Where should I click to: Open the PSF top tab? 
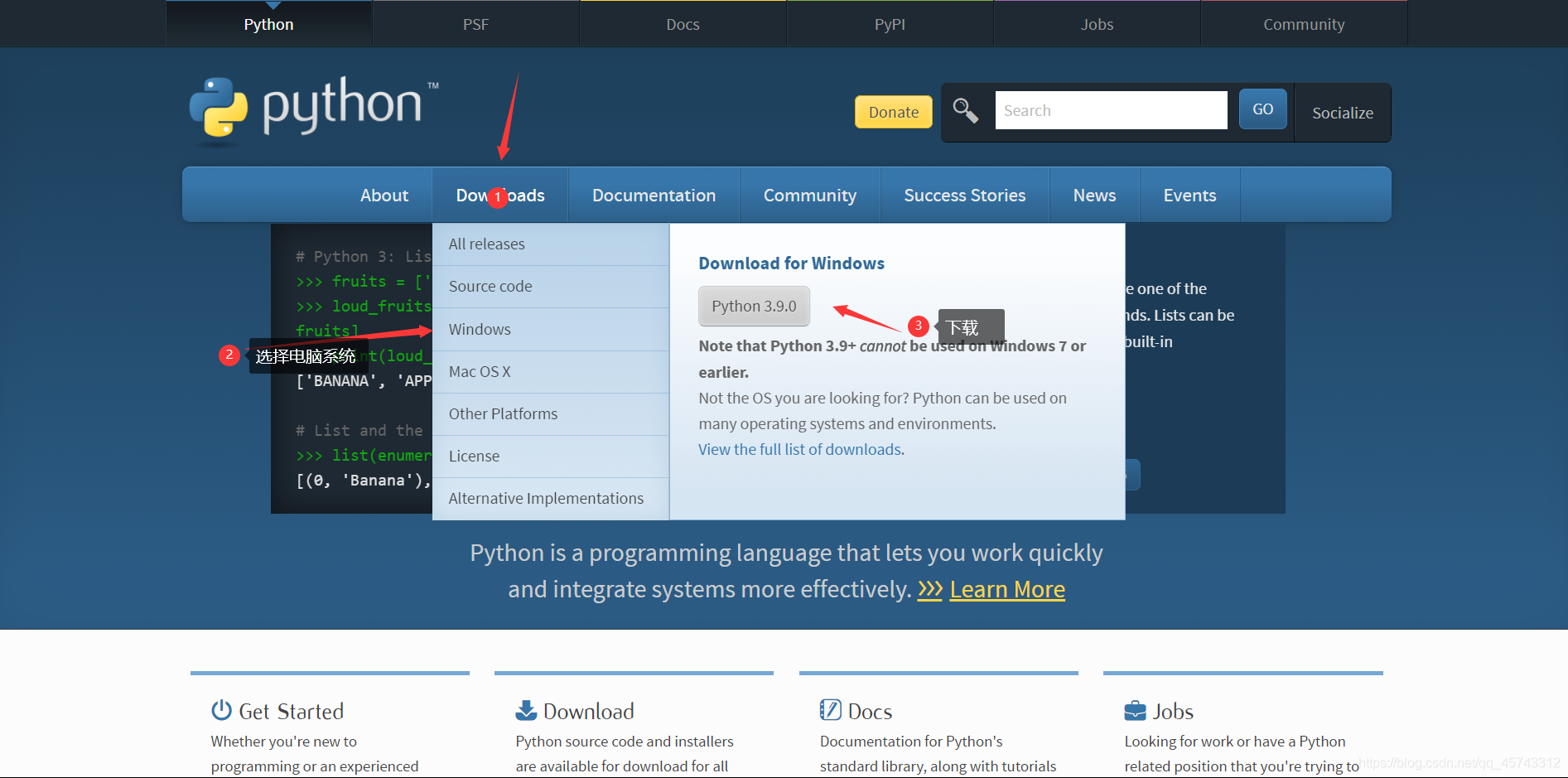point(475,24)
